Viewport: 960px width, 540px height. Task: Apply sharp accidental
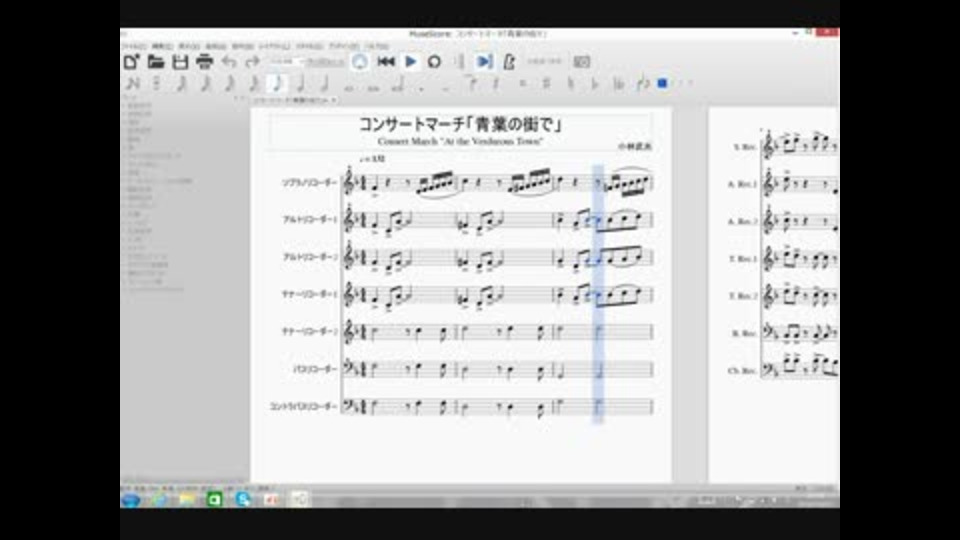546,83
